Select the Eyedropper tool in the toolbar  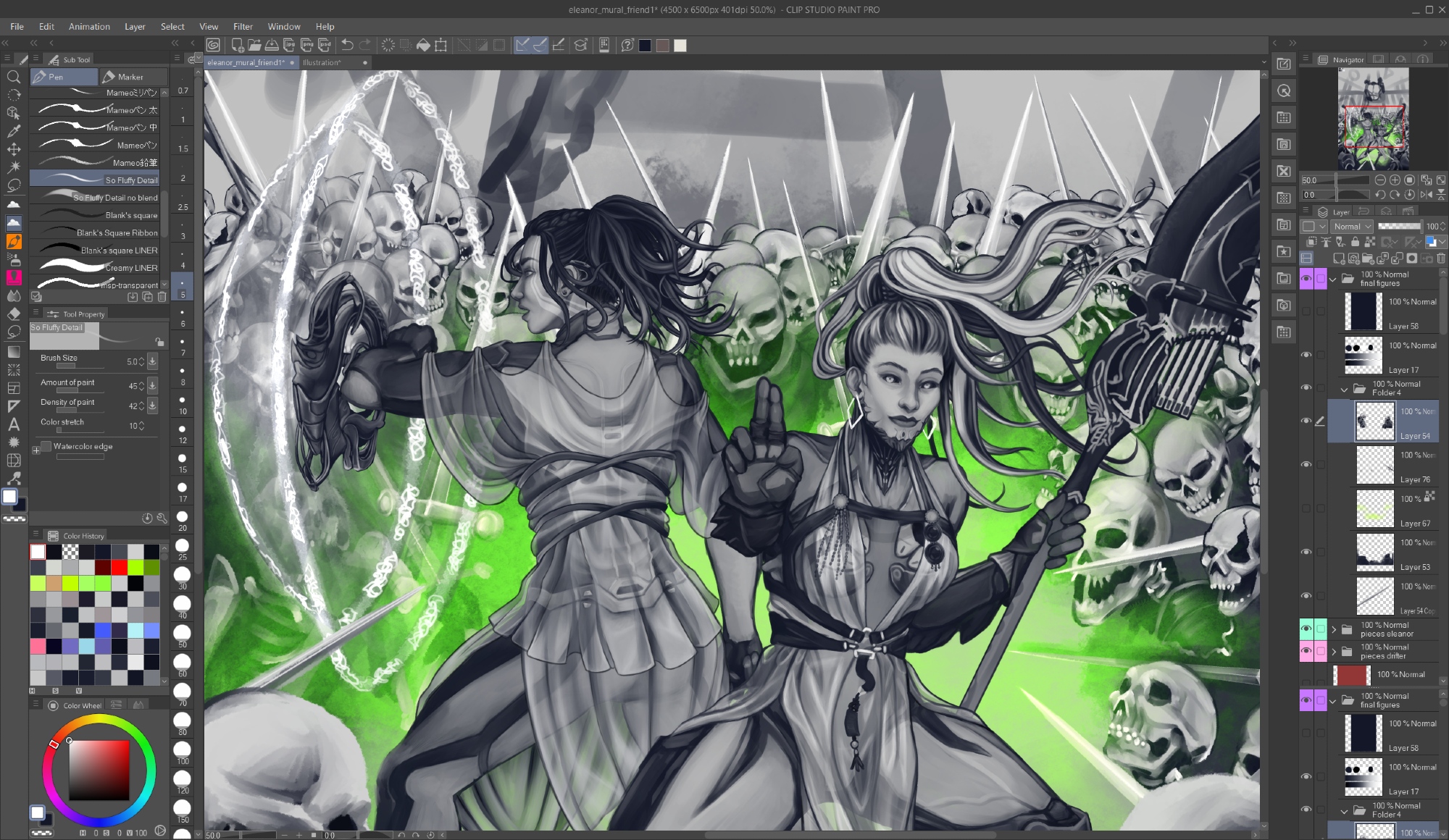[x=14, y=131]
